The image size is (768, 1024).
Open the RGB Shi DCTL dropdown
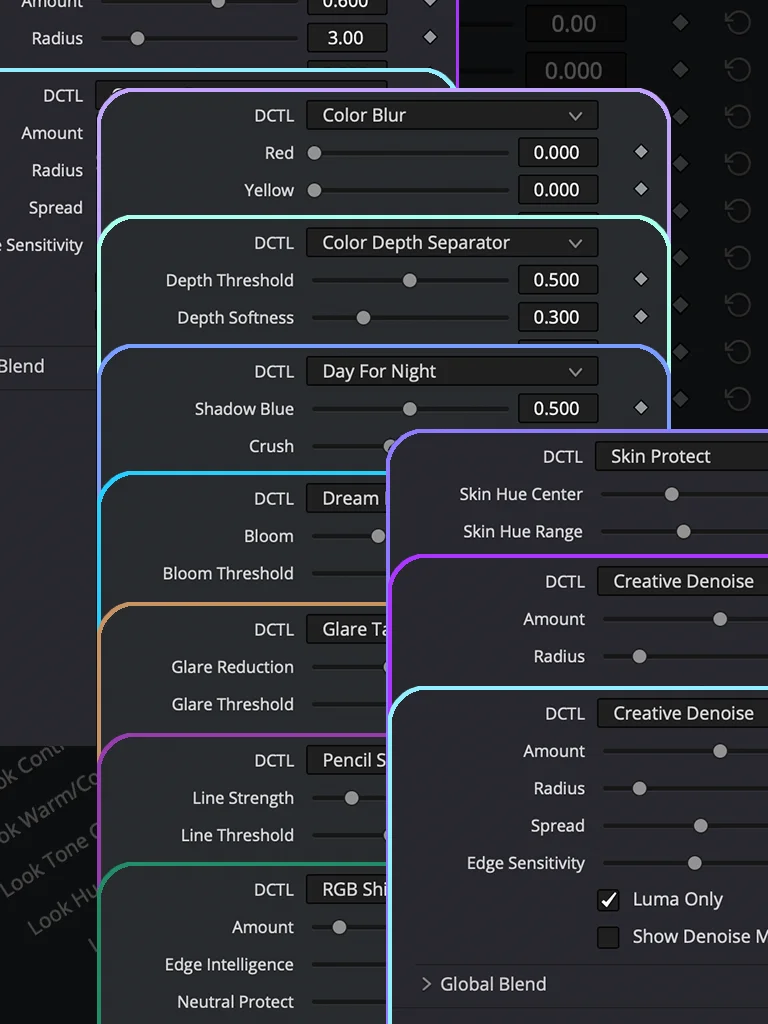(347, 889)
